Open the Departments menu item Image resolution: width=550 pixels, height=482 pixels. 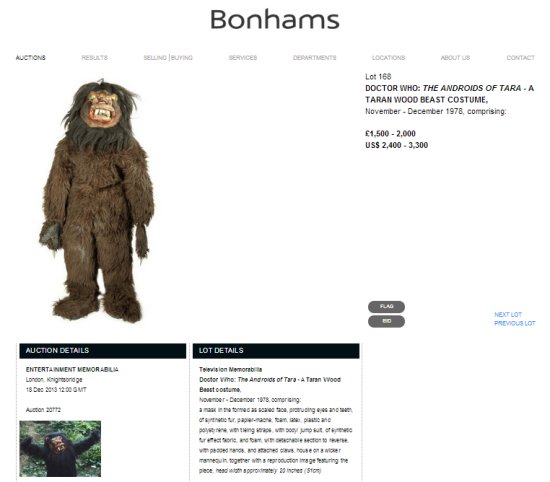(315, 58)
